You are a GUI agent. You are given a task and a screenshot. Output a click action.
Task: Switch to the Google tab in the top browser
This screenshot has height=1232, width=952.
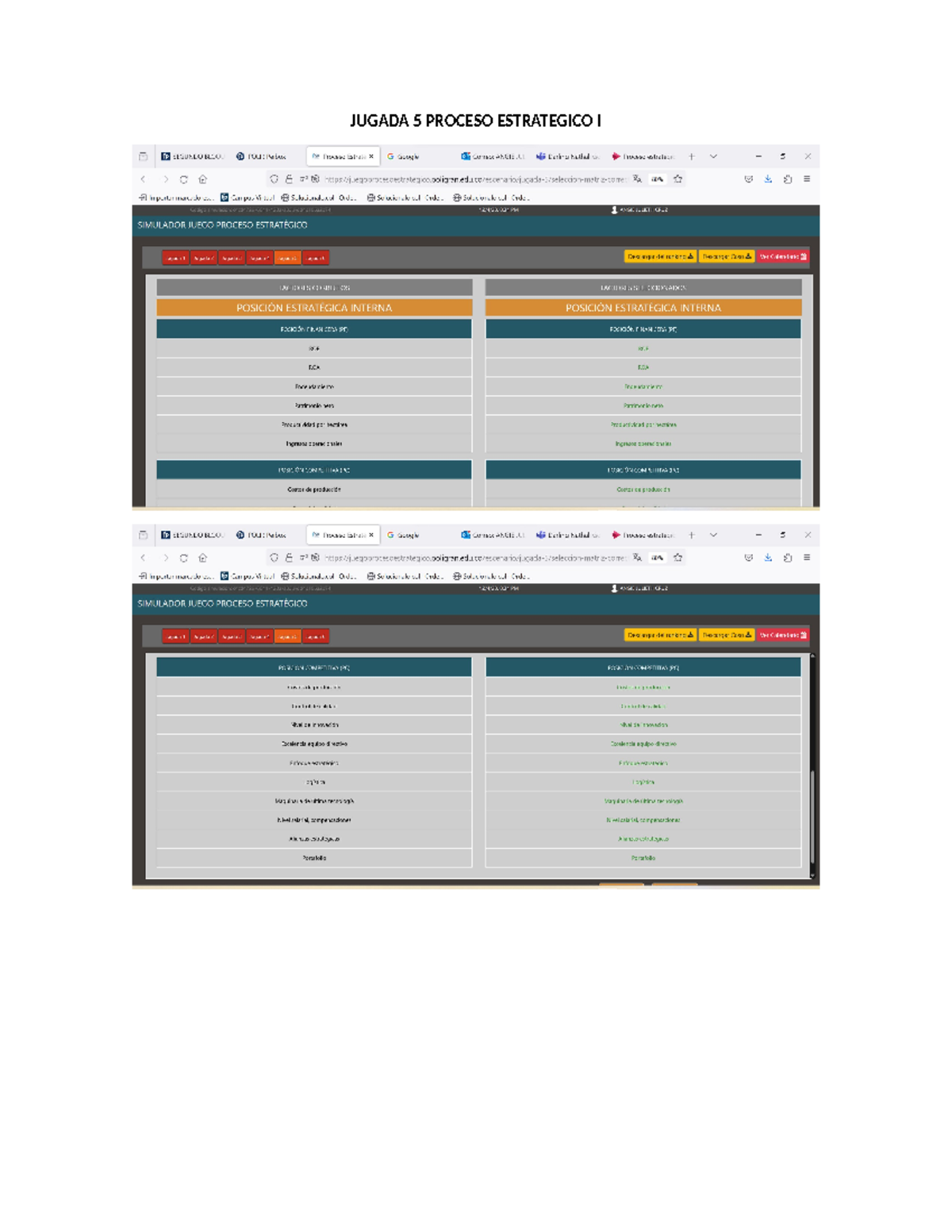pyautogui.click(x=405, y=156)
